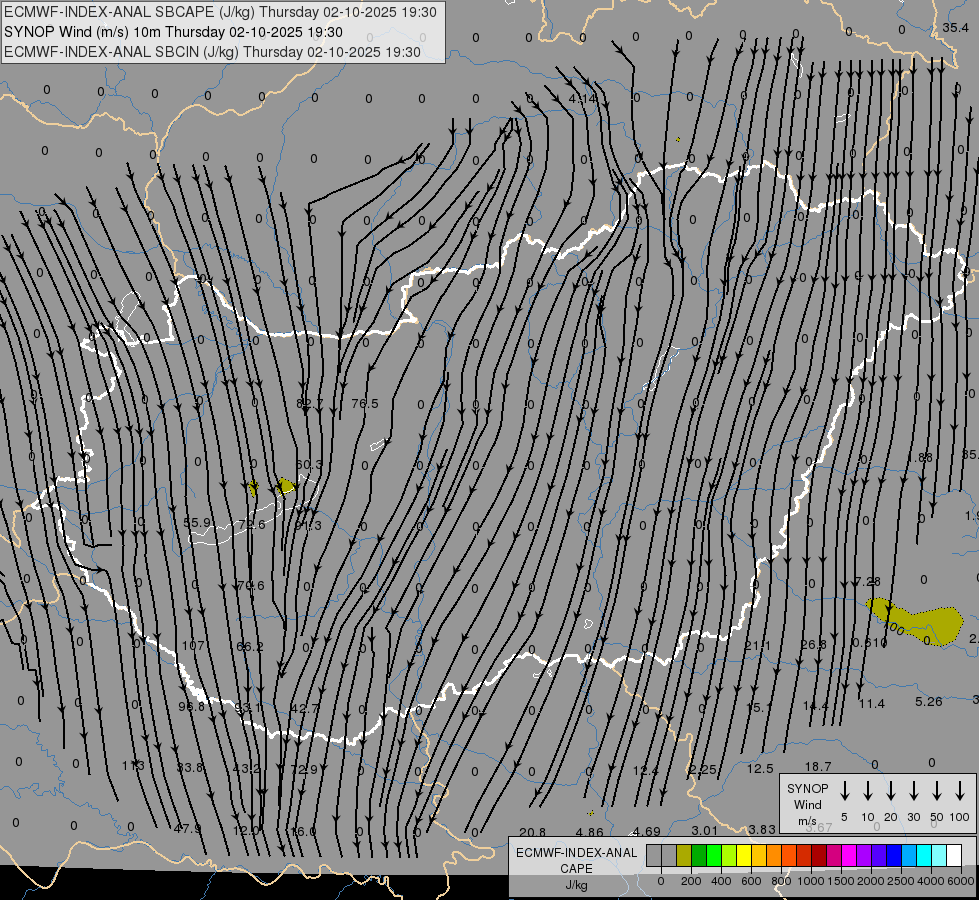
Task: Click the 6000 tick label on CAPE scale
Action: coord(961,881)
